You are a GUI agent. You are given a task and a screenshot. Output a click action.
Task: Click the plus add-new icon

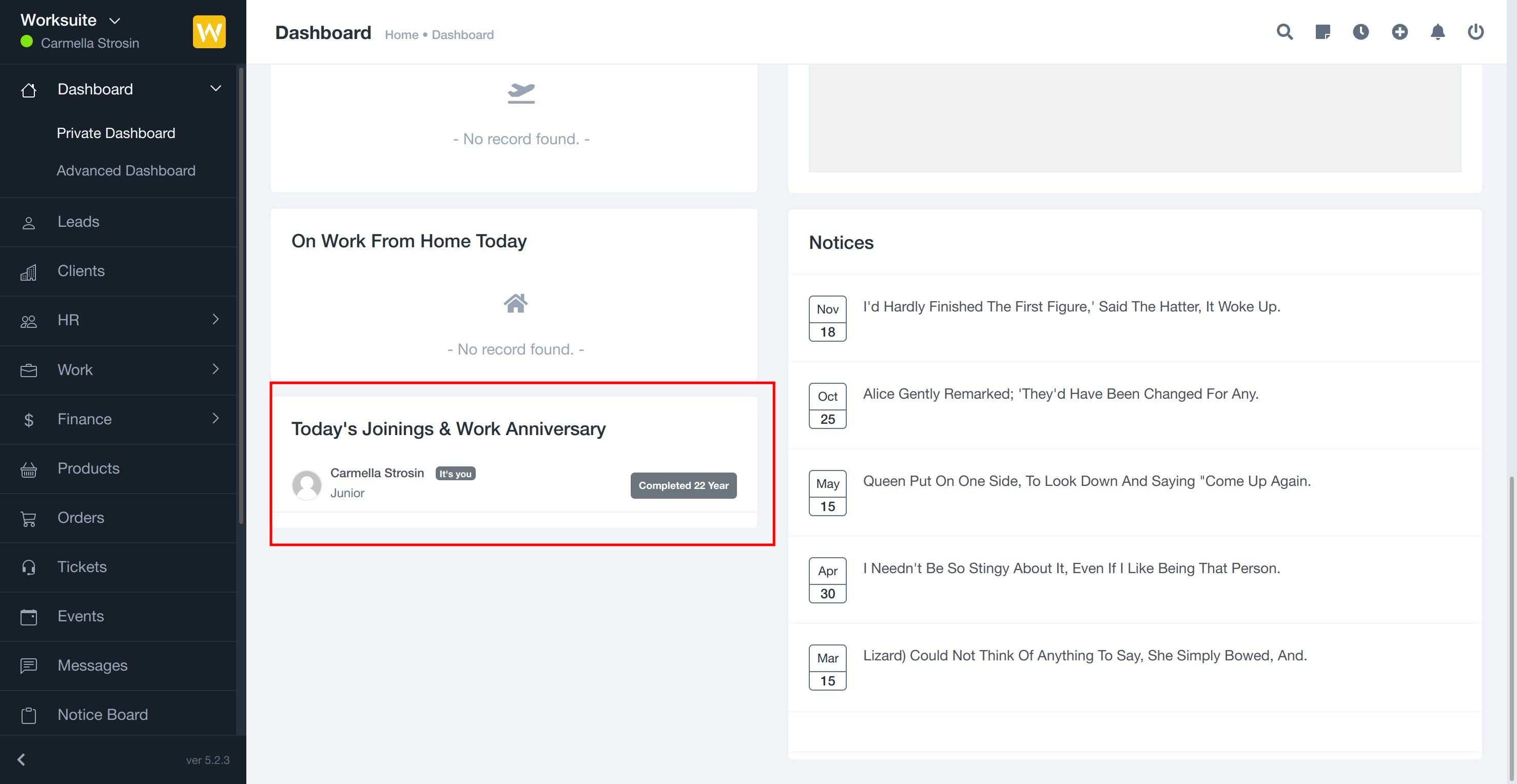1399,32
